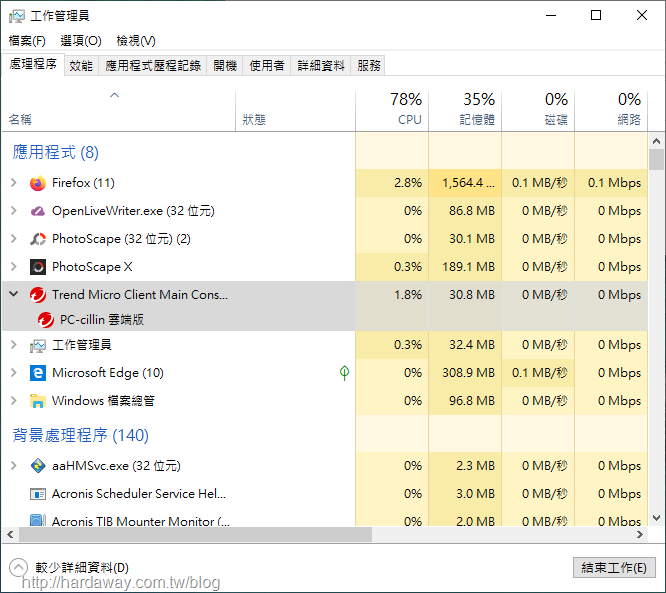This screenshot has width=666, height=593.
Task: Click the horizontal scrollbar right arrow
Action: click(640, 534)
